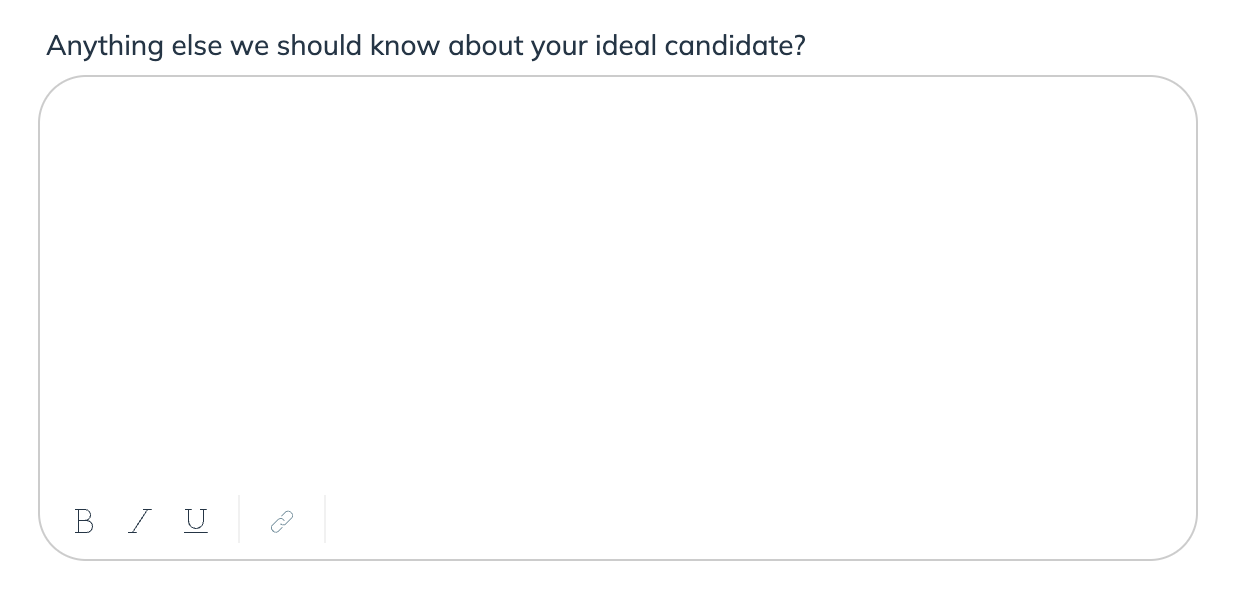Toggle bold formatting with the B icon
This screenshot has height=604, width=1238.
(x=85, y=521)
